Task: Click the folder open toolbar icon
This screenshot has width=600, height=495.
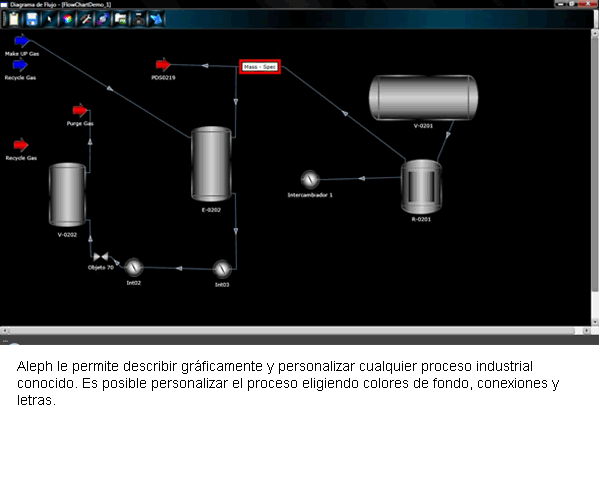Action: click(120, 18)
